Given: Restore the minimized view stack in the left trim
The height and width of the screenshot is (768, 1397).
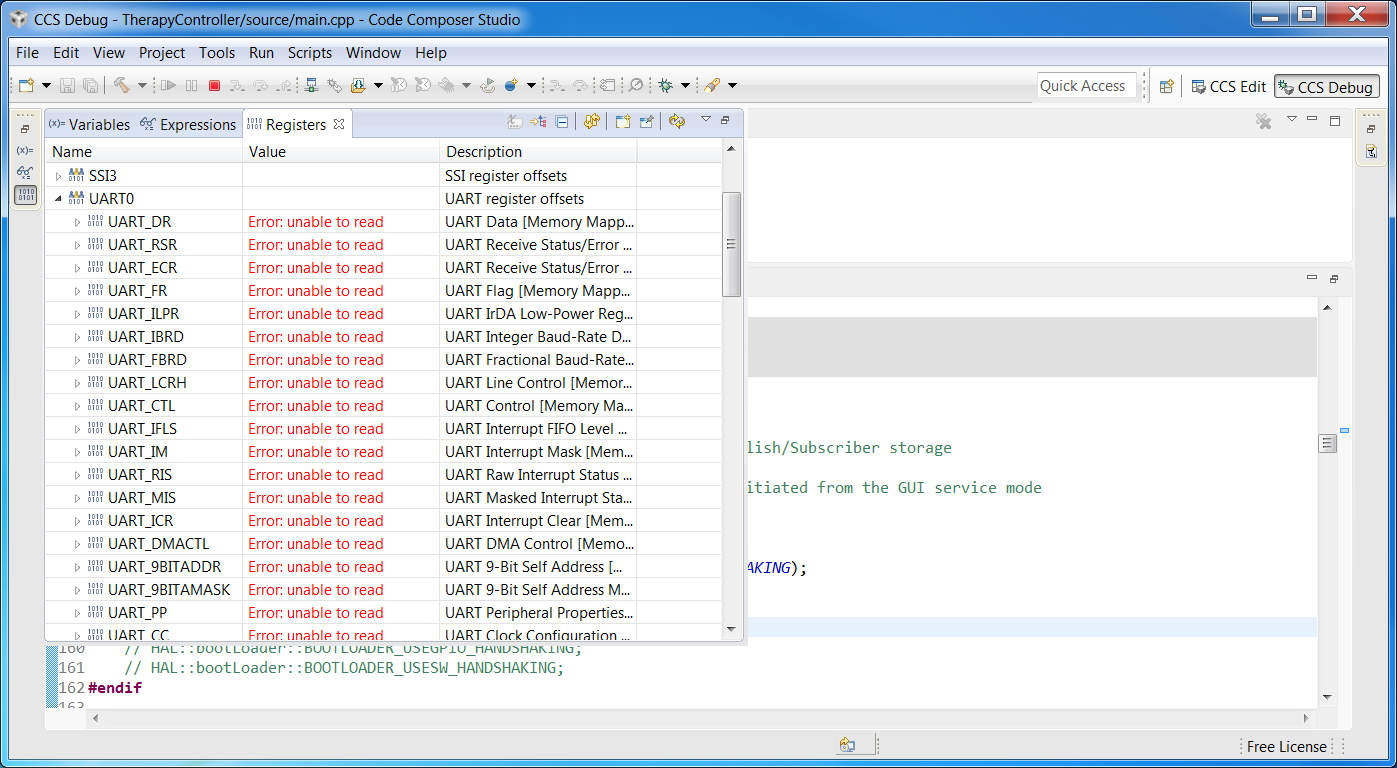Looking at the screenshot, I should click(x=26, y=128).
